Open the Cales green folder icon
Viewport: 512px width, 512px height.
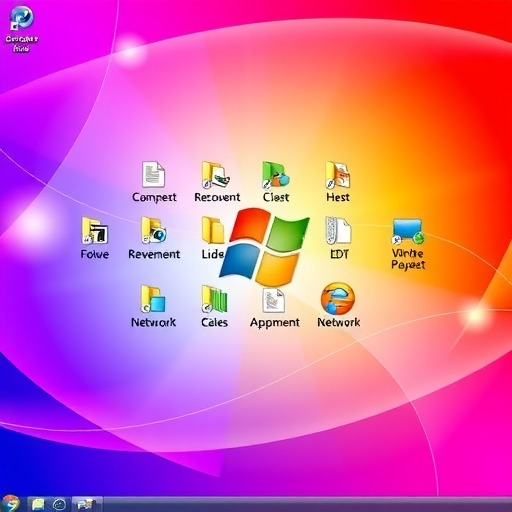(215, 299)
